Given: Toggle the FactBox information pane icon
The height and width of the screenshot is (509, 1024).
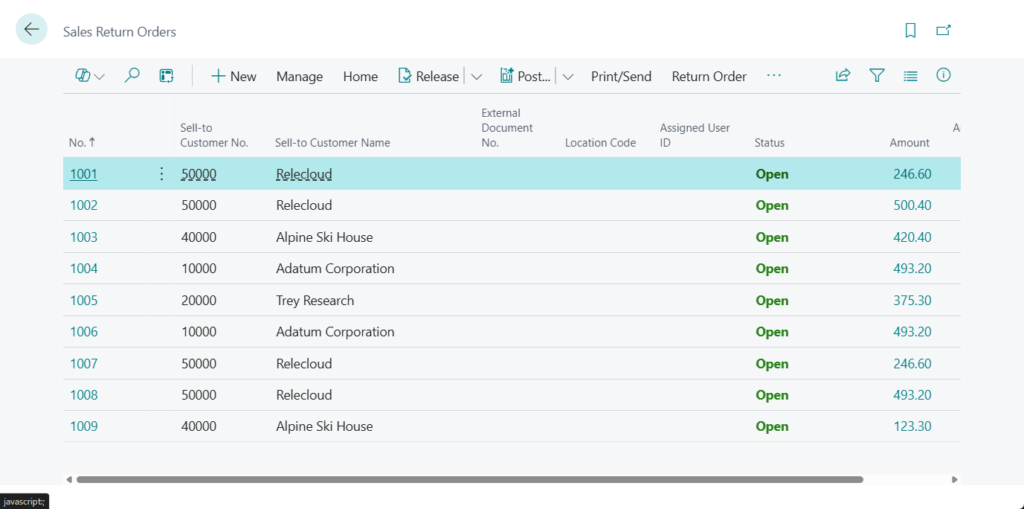Looking at the screenshot, I should coord(943,76).
